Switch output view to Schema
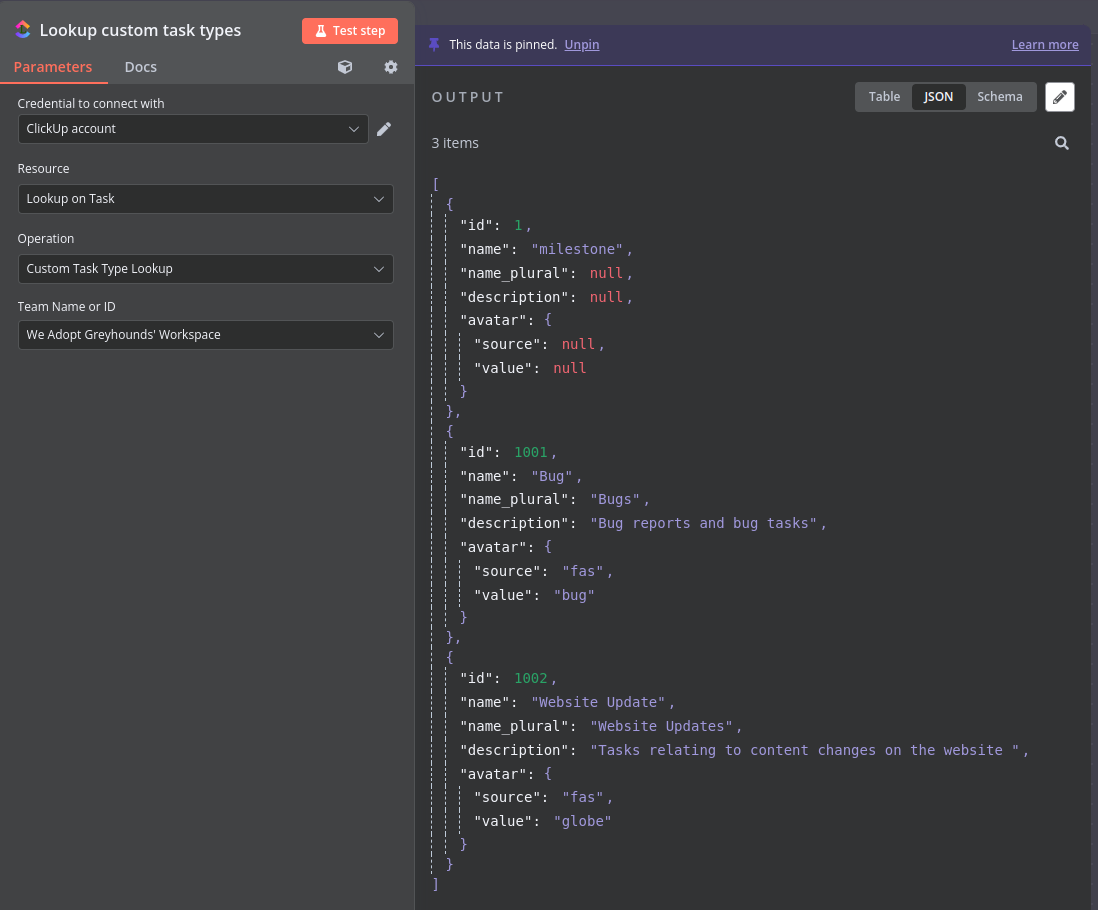The height and width of the screenshot is (910, 1098). pyautogui.click(x=999, y=97)
